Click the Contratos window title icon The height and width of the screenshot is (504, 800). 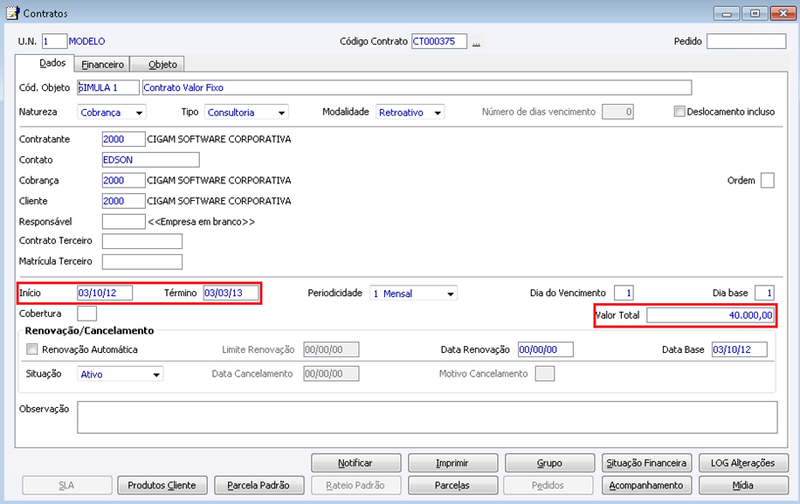click(12, 13)
